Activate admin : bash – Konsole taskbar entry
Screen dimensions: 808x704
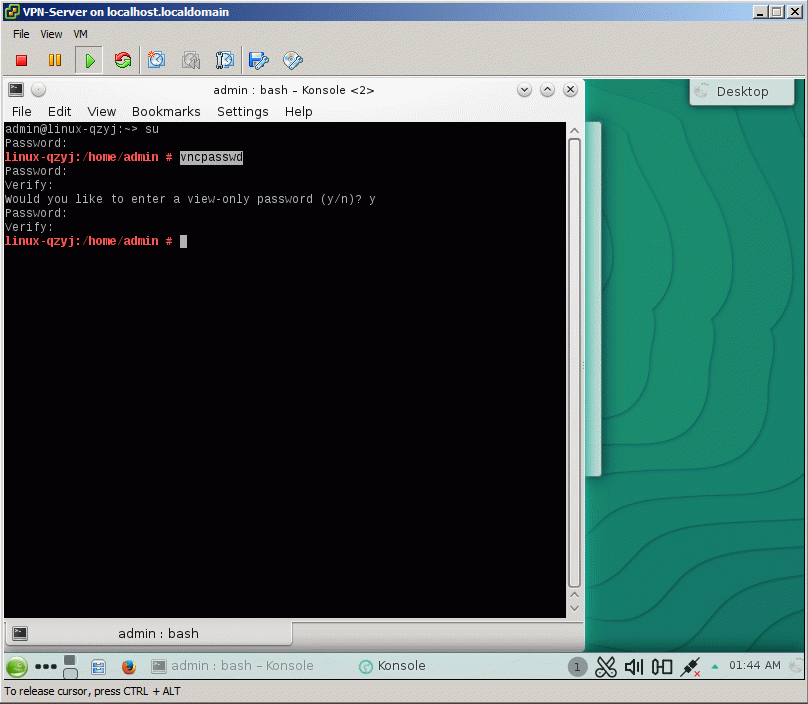232,666
